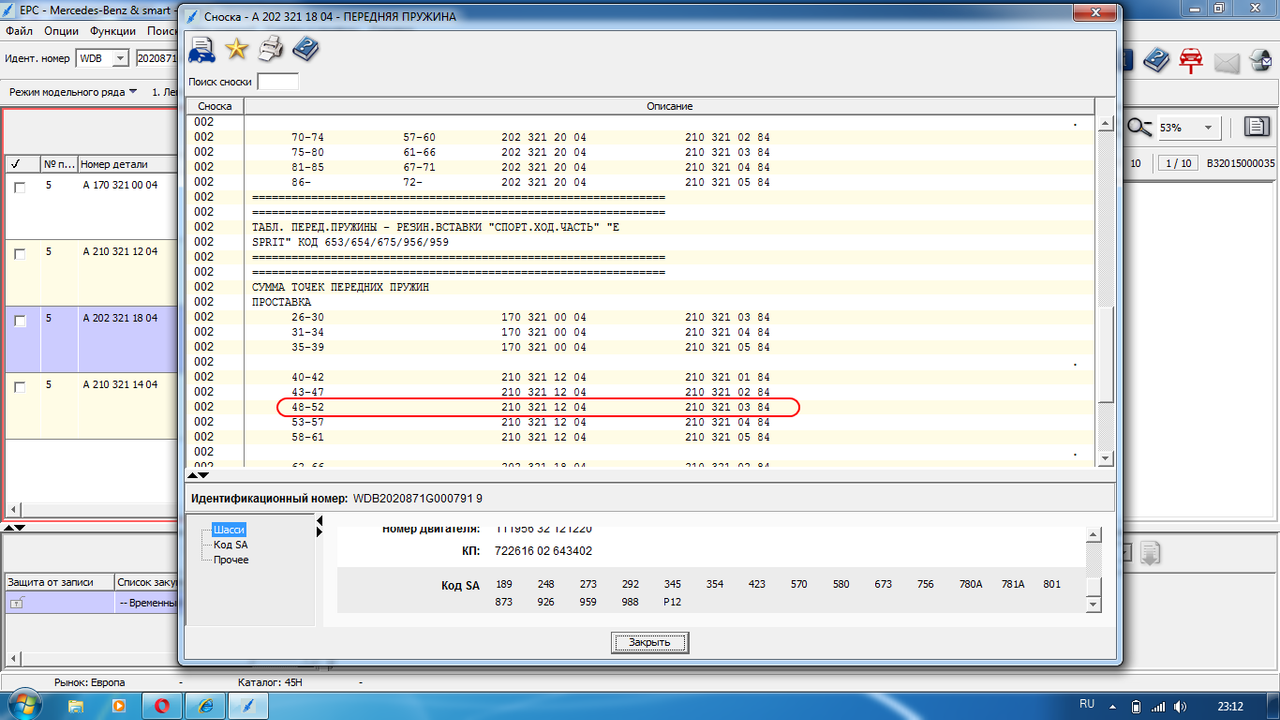
Task: Click the footnote list scroll up arrow
Action: tap(1106, 124)
